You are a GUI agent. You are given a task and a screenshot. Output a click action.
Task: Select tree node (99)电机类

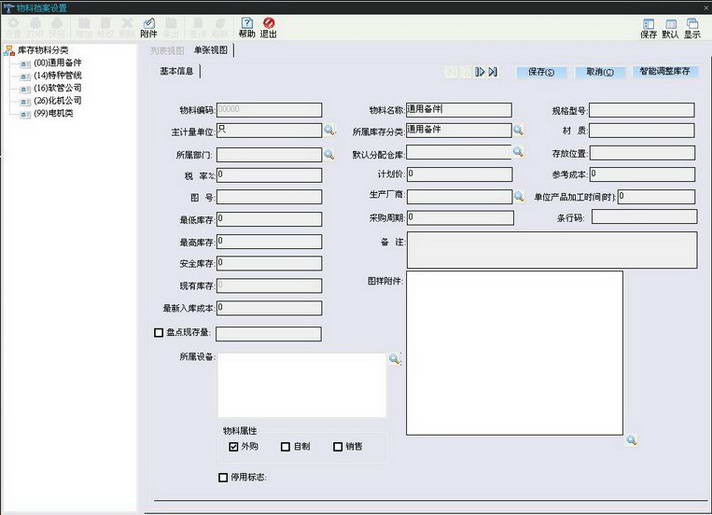click(54, 113)
